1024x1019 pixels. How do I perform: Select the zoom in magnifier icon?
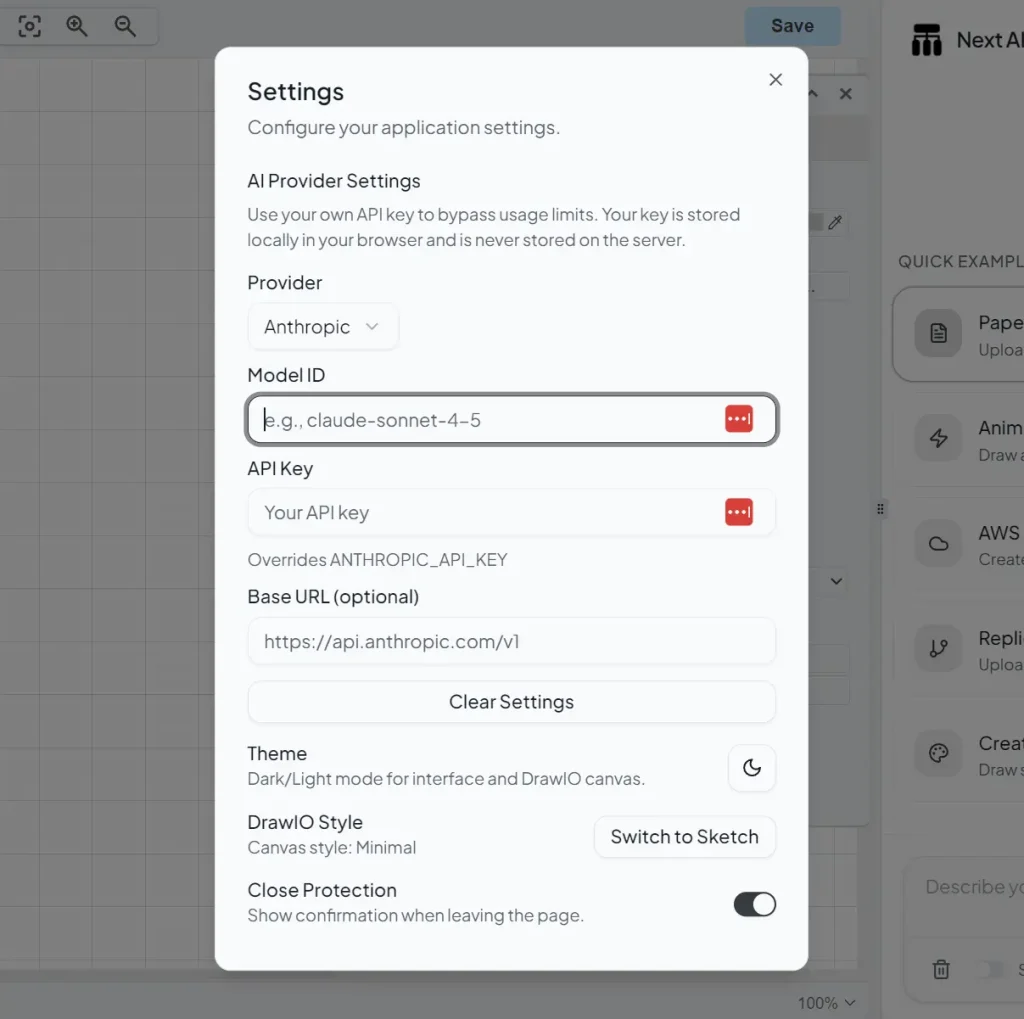click(77, 26)
